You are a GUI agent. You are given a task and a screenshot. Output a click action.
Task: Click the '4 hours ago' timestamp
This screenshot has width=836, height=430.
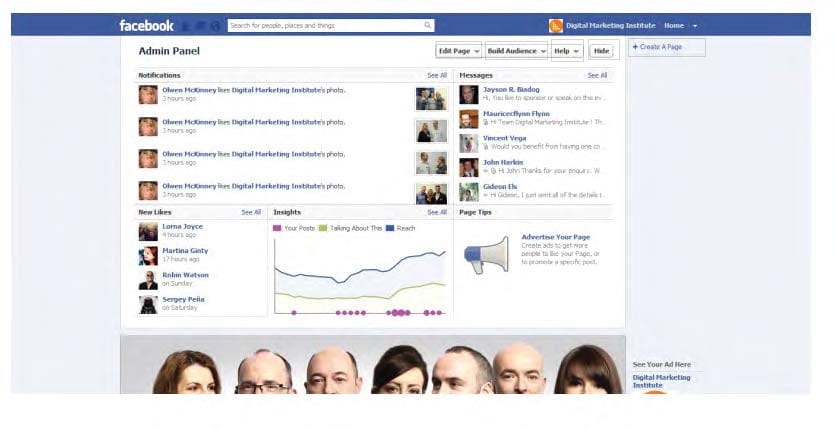pyautogui.click(x=179, y=235)
